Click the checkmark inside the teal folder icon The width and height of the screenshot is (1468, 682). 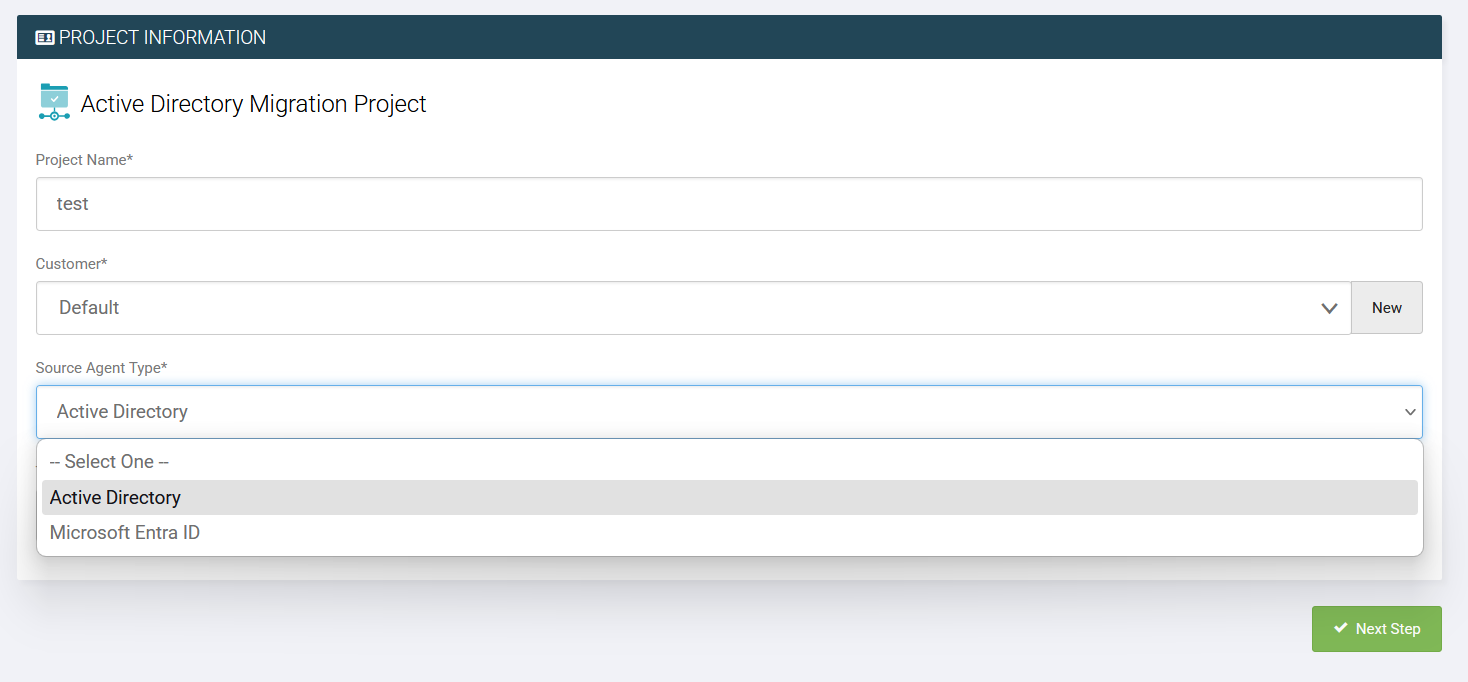tap(53, 97)
